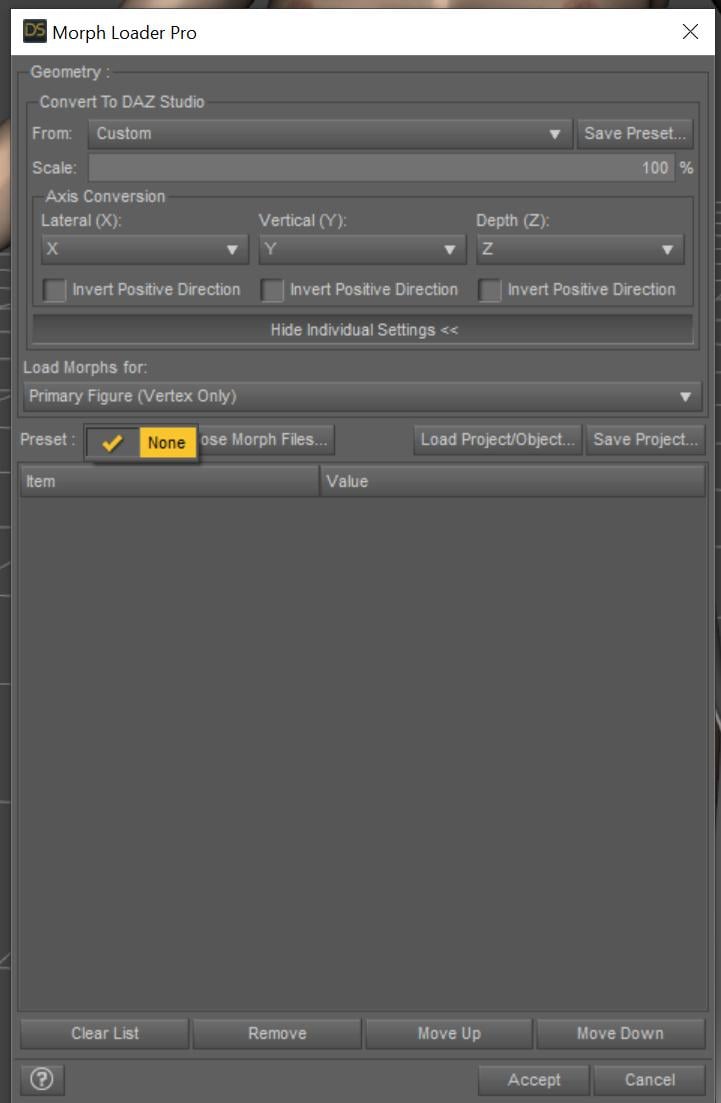This screenshot has height=1103, width=721.
Task: Click Save Preset button
Action: click(x=634, y=134)
